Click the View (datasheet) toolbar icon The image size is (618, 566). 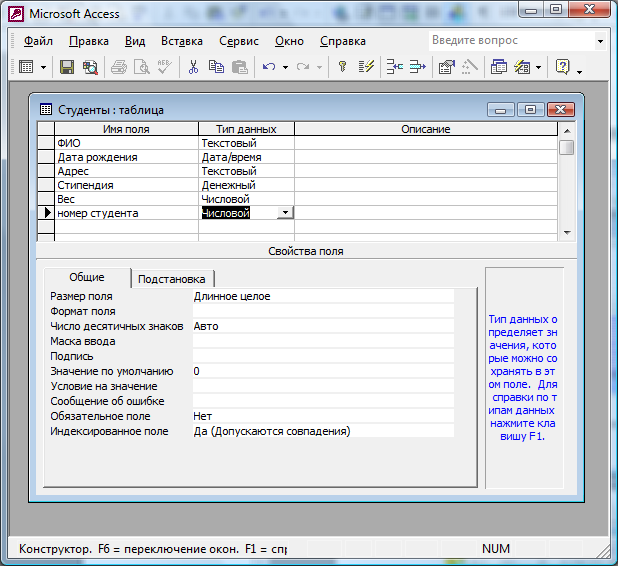26,67
